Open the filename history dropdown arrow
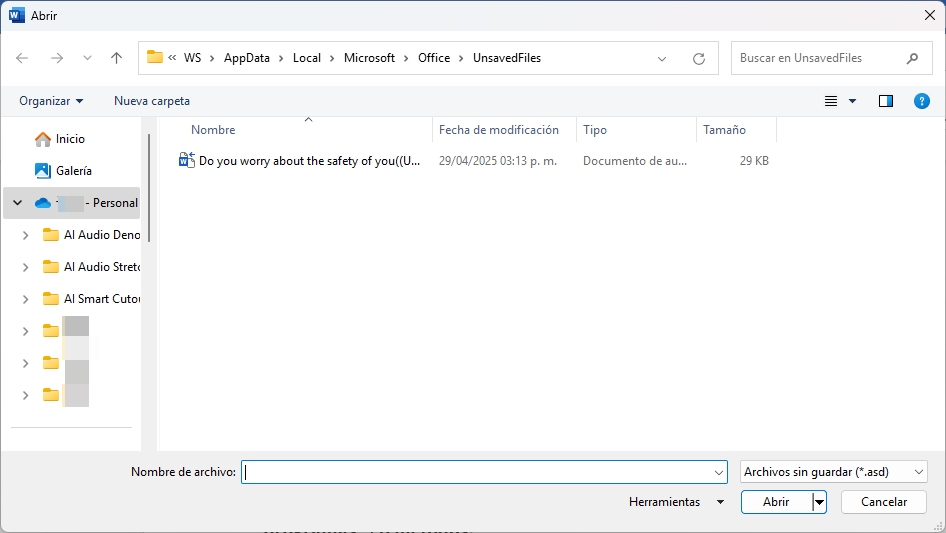This screenshot has height=533, width=946. [x=719, y=472]
